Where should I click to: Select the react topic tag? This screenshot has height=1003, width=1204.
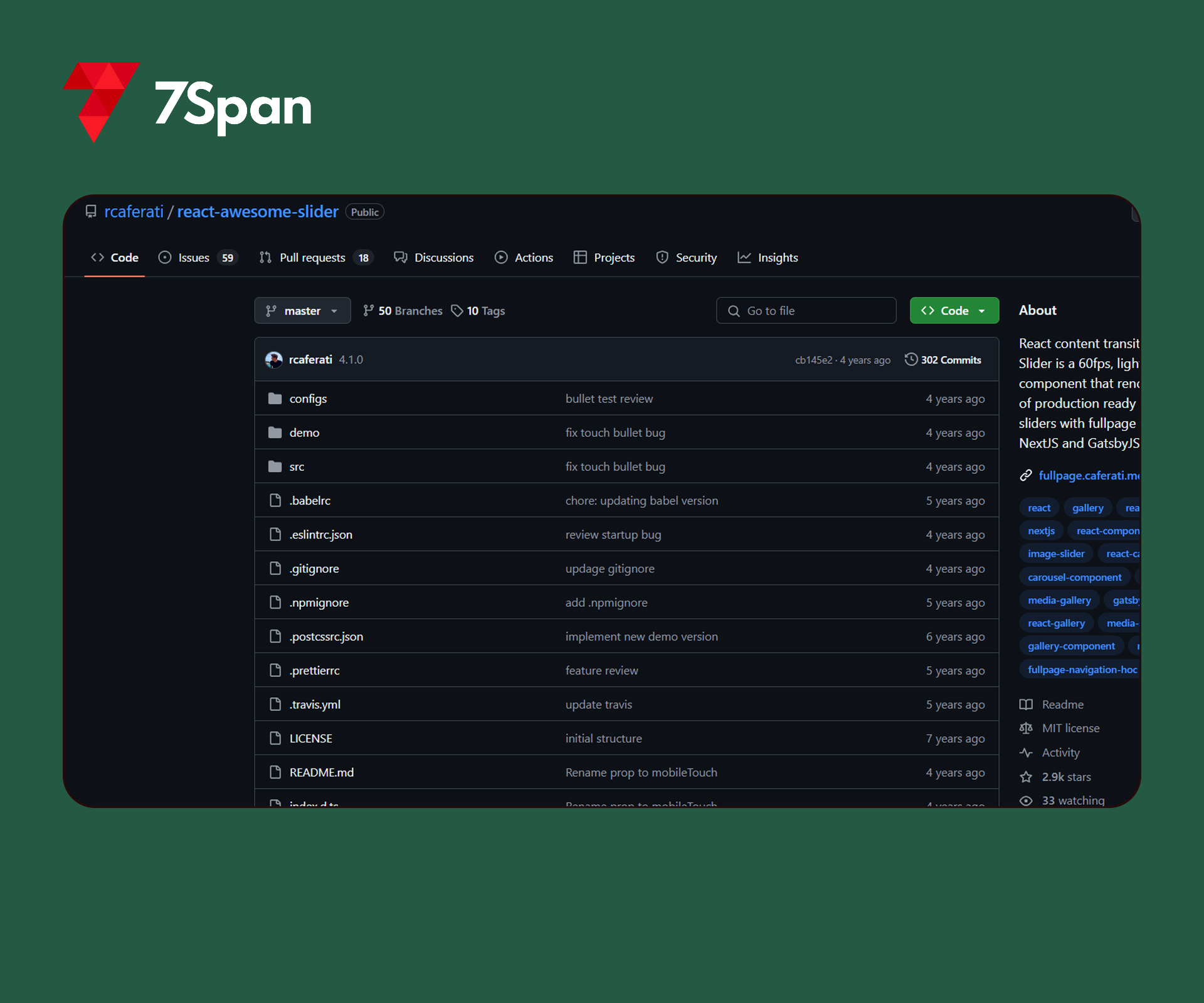[x=1039, y=508]
